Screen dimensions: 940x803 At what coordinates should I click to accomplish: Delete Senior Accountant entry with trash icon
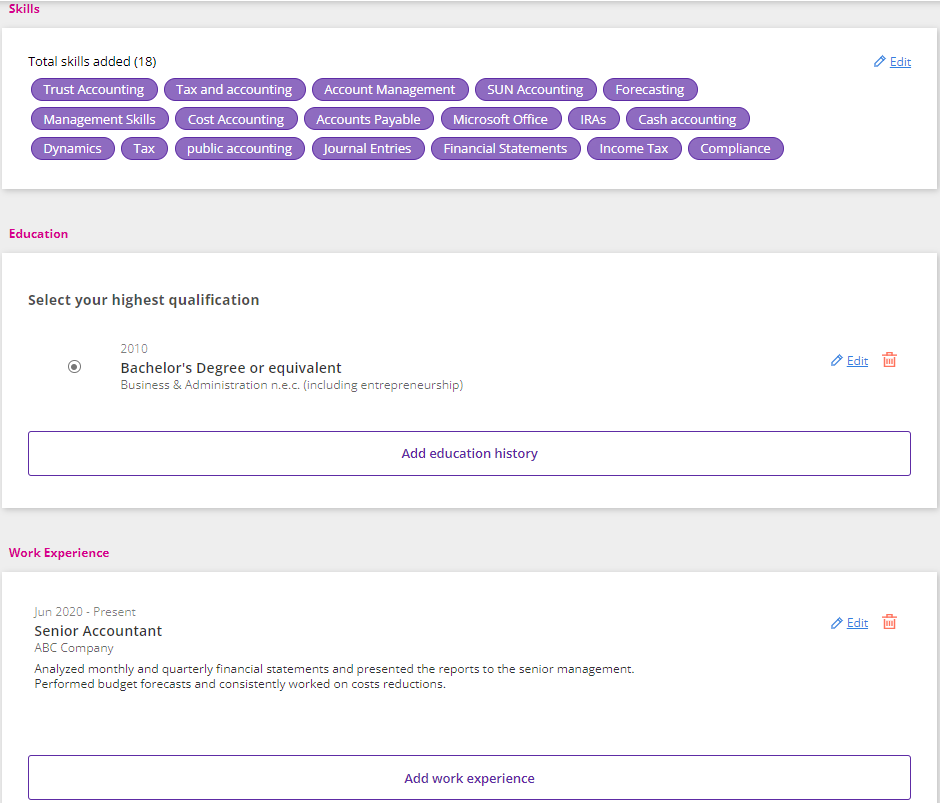coord(889,622)
